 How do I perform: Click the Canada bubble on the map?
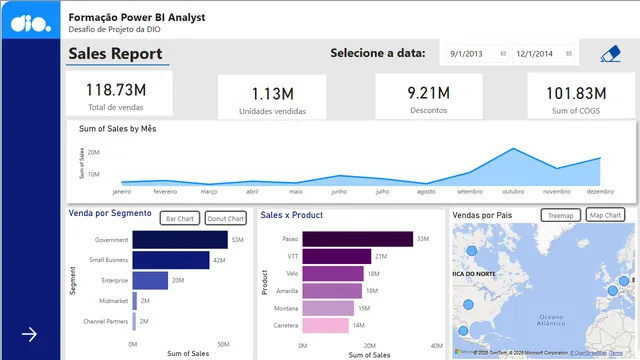(471, 251)
